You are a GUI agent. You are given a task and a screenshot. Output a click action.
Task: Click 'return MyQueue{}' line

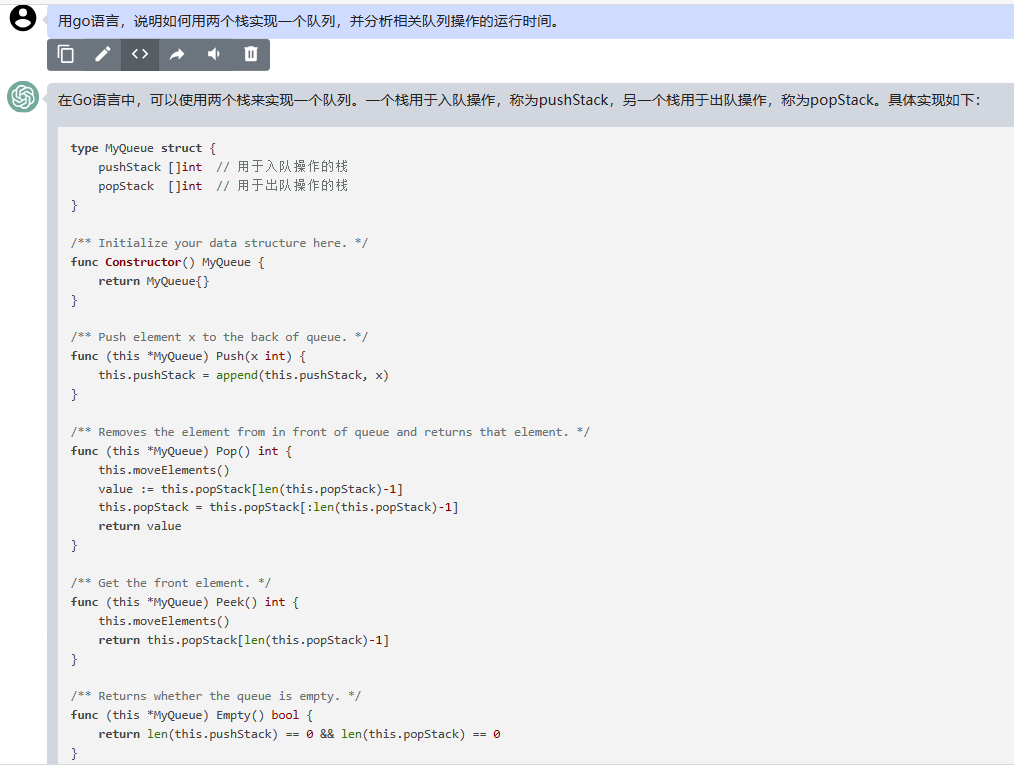pos(154,281)
